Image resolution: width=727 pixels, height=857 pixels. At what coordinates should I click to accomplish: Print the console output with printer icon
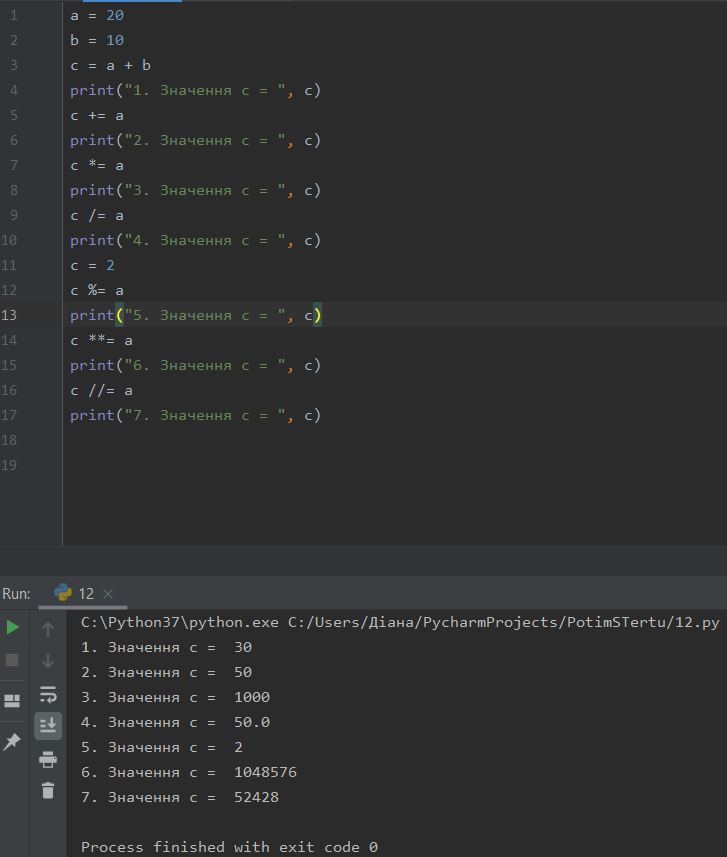pos(48,758)
